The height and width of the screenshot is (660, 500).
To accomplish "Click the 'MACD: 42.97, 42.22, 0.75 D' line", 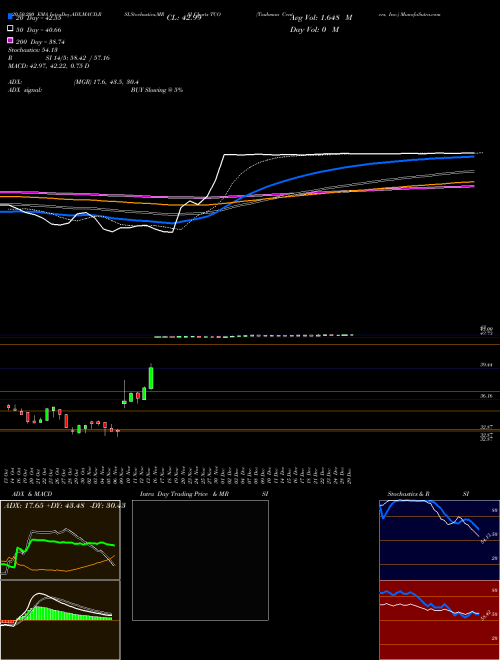I will (x=49, y=66).
